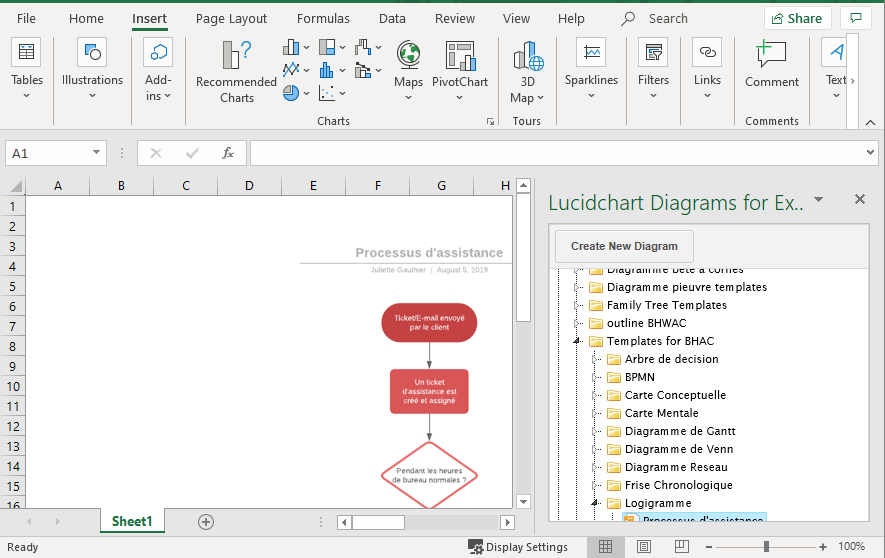Switch to the Formulas tab
Image resolution: width=885 pixels, height=558 pixels.
click(x=323, y=19)
